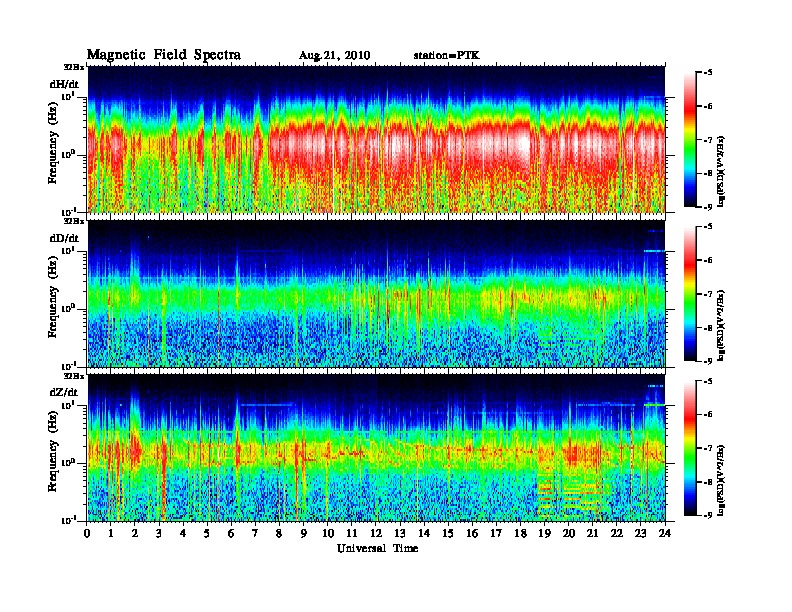Open the dH/dt spectrogram plot
The width and height of the screenshot is (792, 612).
tap(376, 139)
